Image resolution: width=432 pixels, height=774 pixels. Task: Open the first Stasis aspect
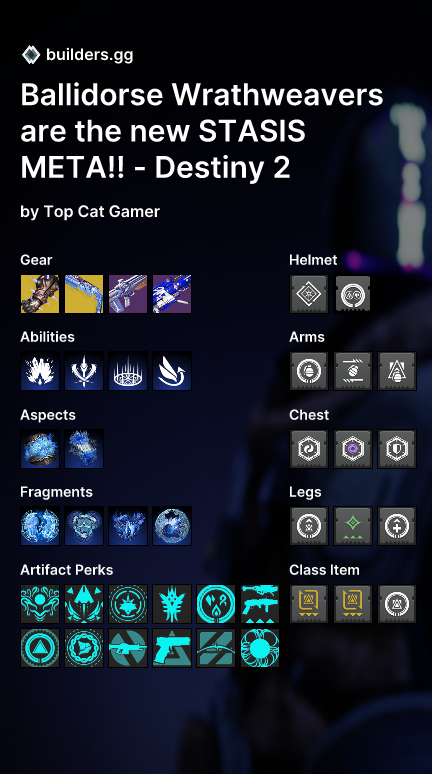[x=40, y=449]
